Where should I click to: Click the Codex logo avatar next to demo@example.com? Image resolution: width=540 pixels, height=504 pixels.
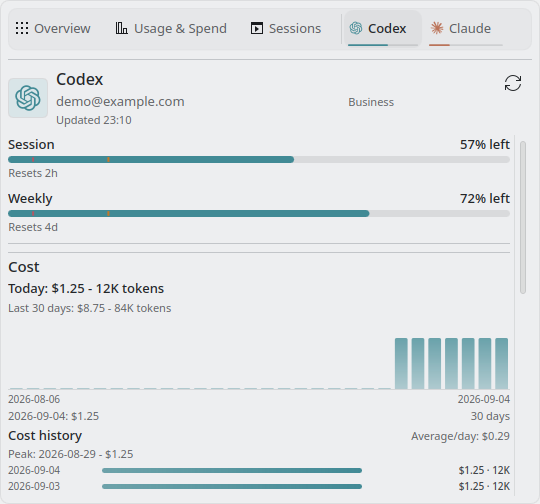click(x=28, y=98)
